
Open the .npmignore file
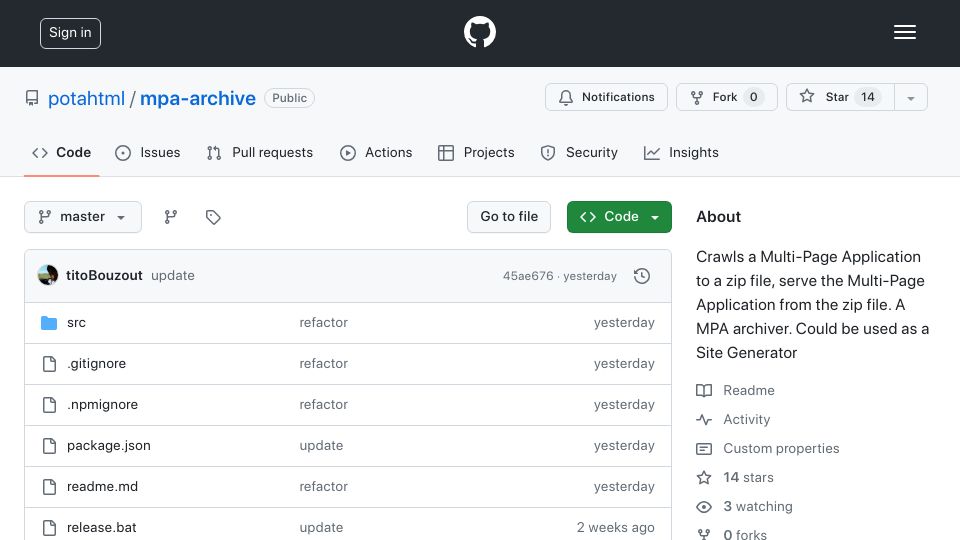[102, 405]
